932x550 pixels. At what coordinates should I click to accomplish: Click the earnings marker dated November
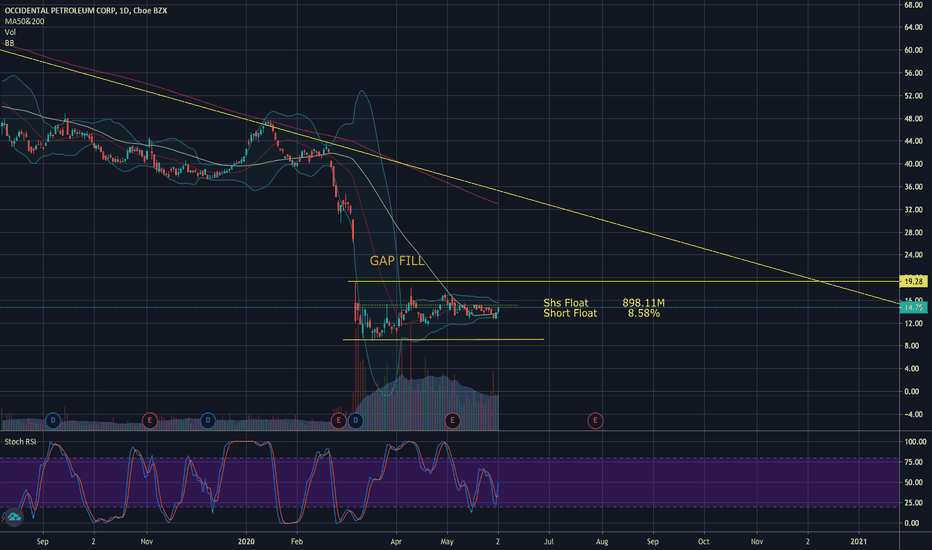[x=149, y=420]
